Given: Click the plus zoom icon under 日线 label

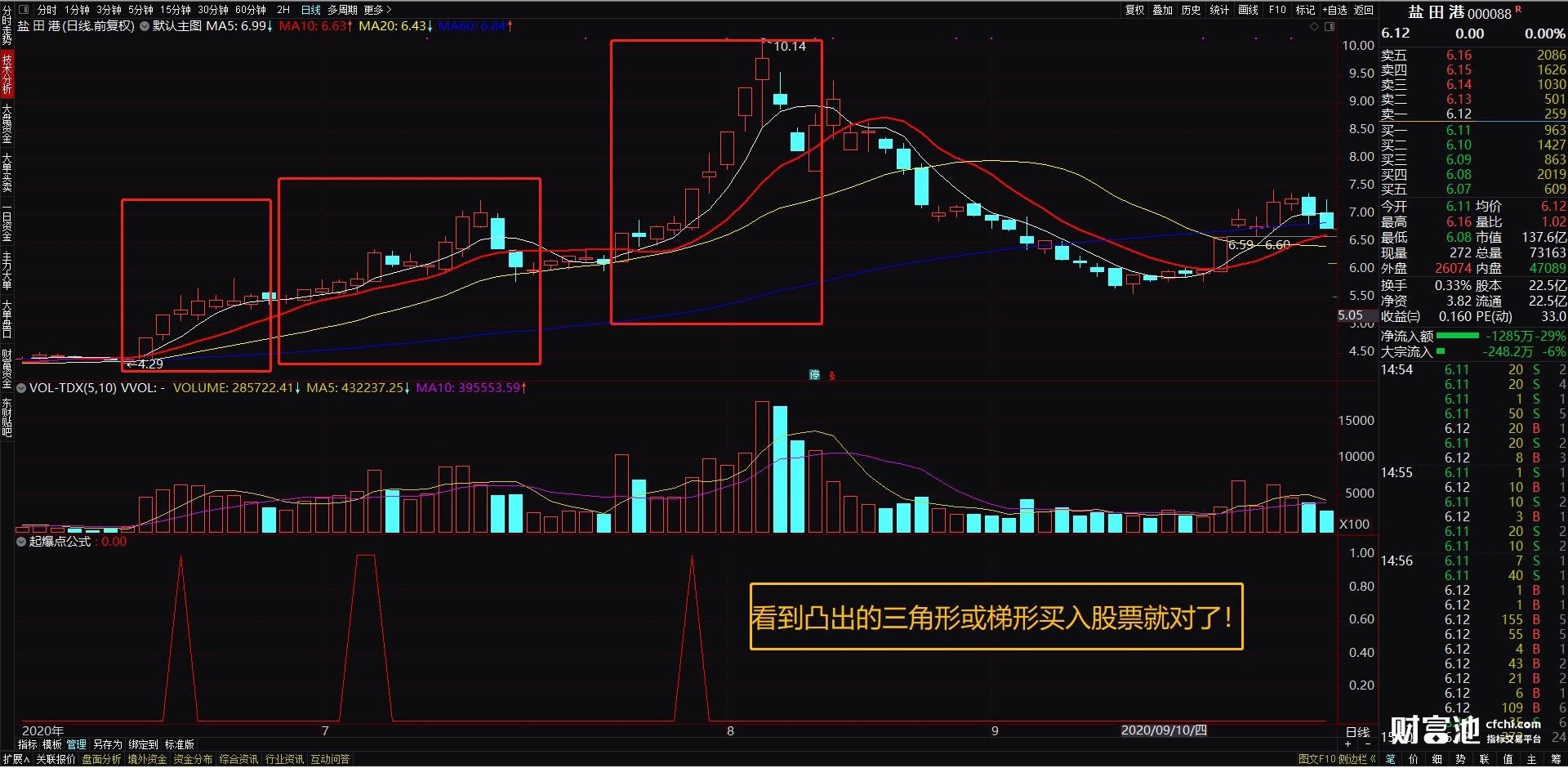Looking at the screenshot, I should coord(1348,744).
